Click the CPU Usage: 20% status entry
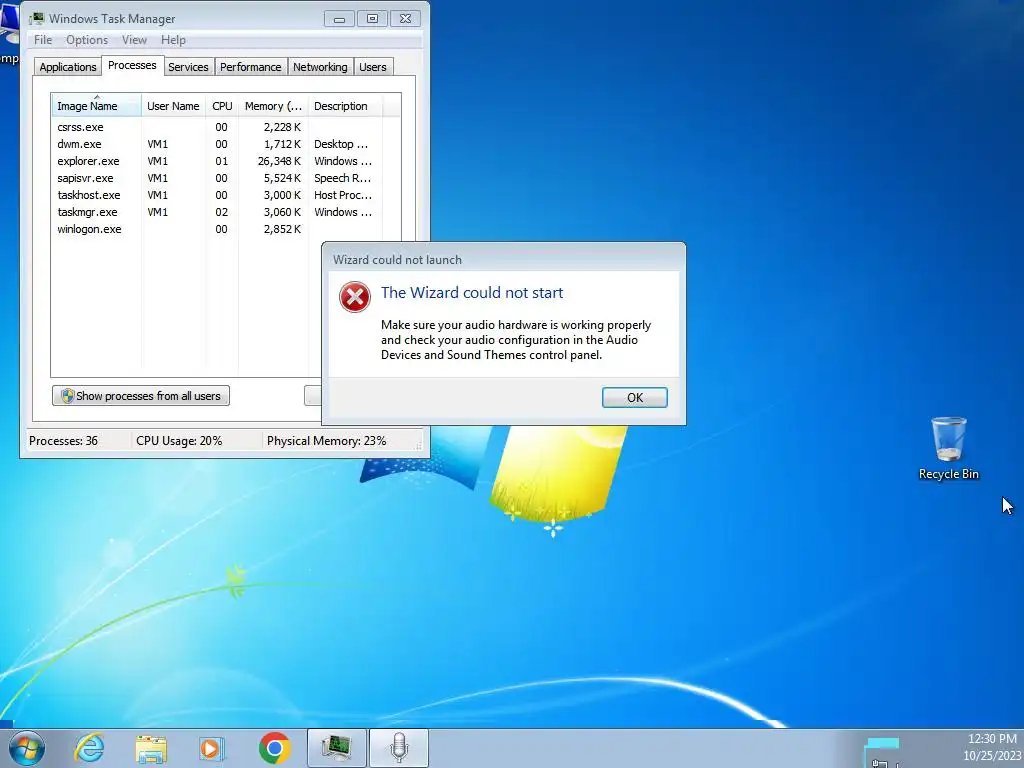This screenshot has height=768, width=1024. [179, 441]
